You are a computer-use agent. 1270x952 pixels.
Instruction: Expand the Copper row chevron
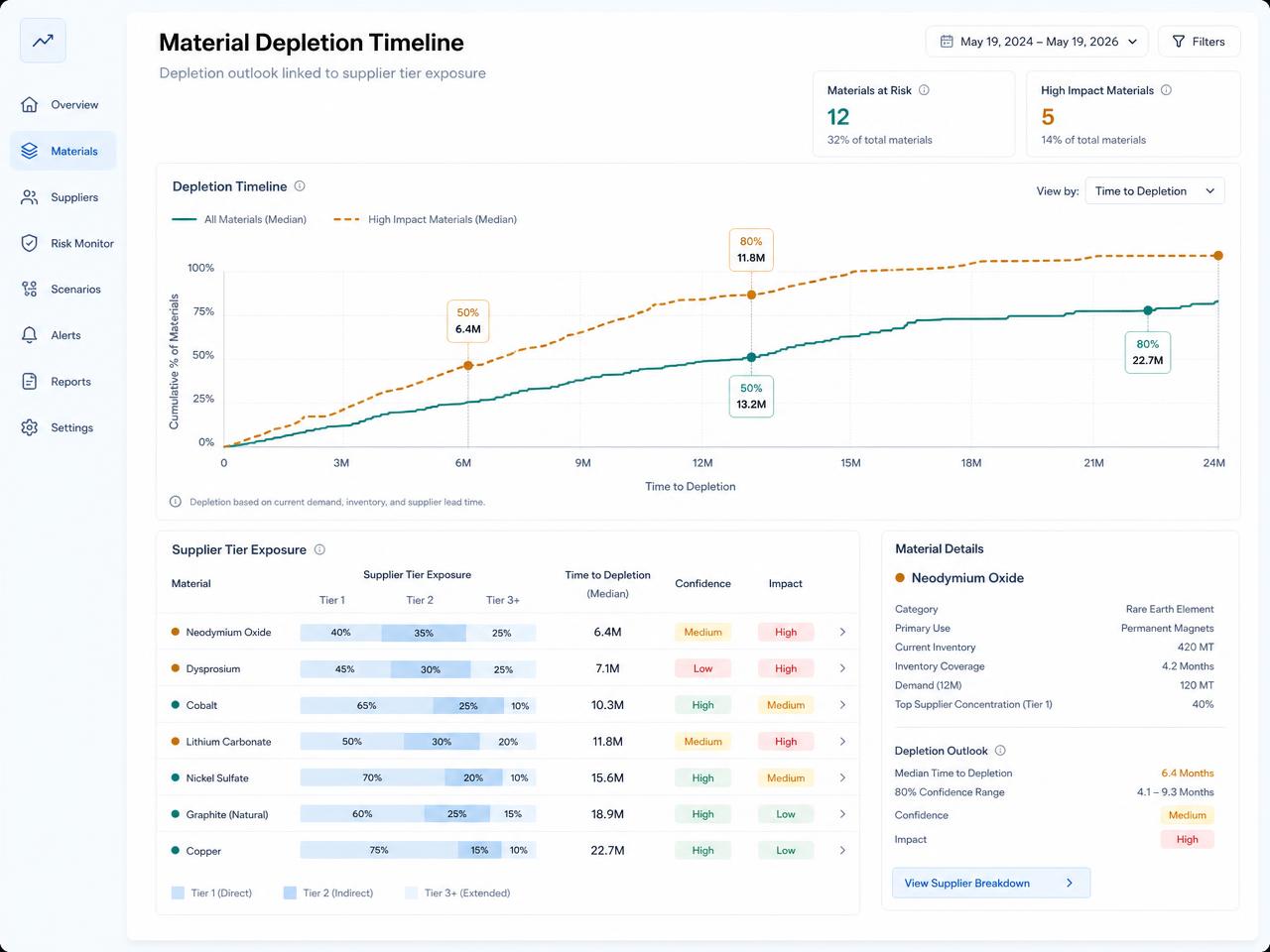pos(842,850)
